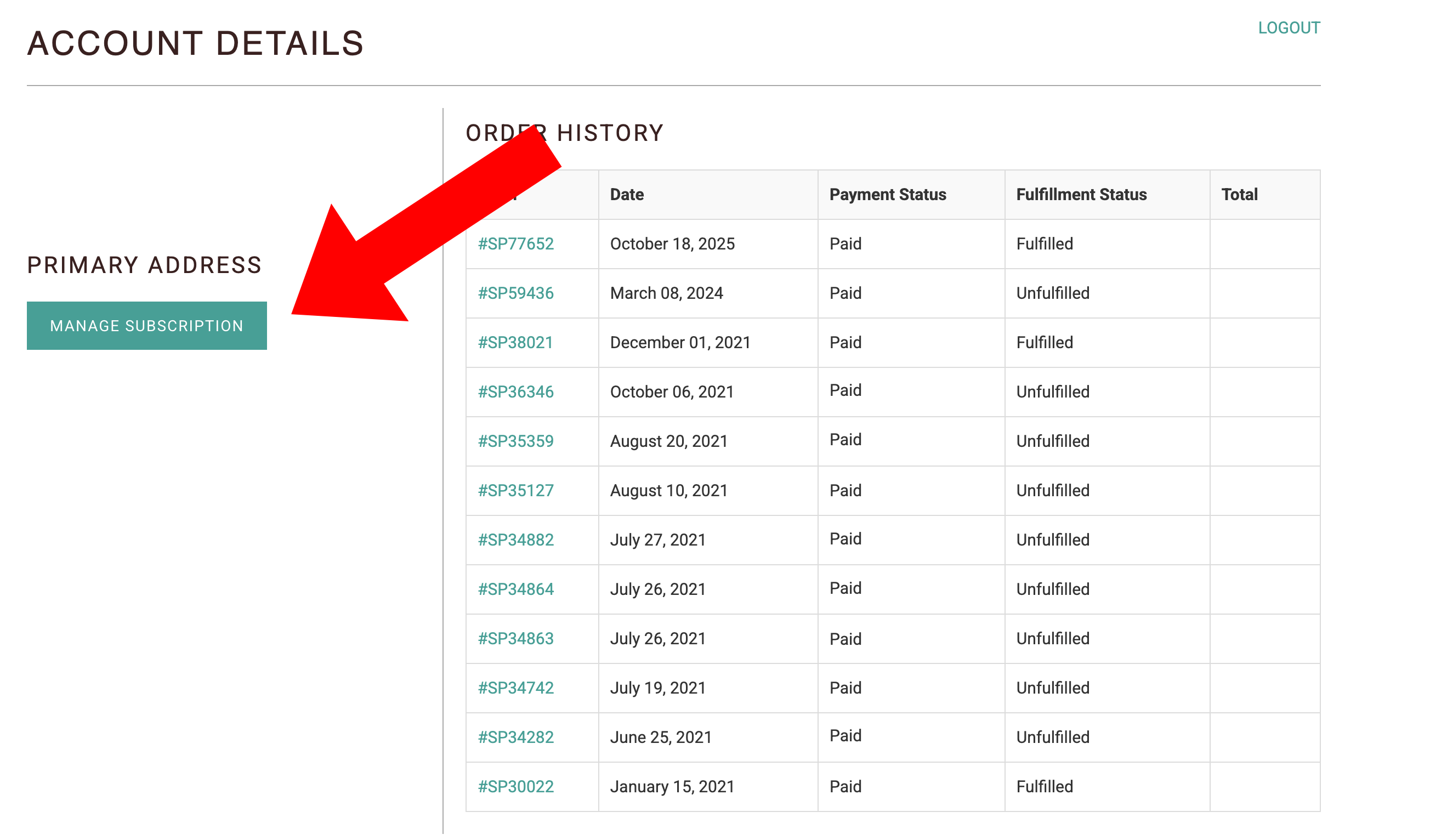Click the Payment Status column header
Image resolution: width=1430 pixels, height=840 pixels.
(888, 195)
